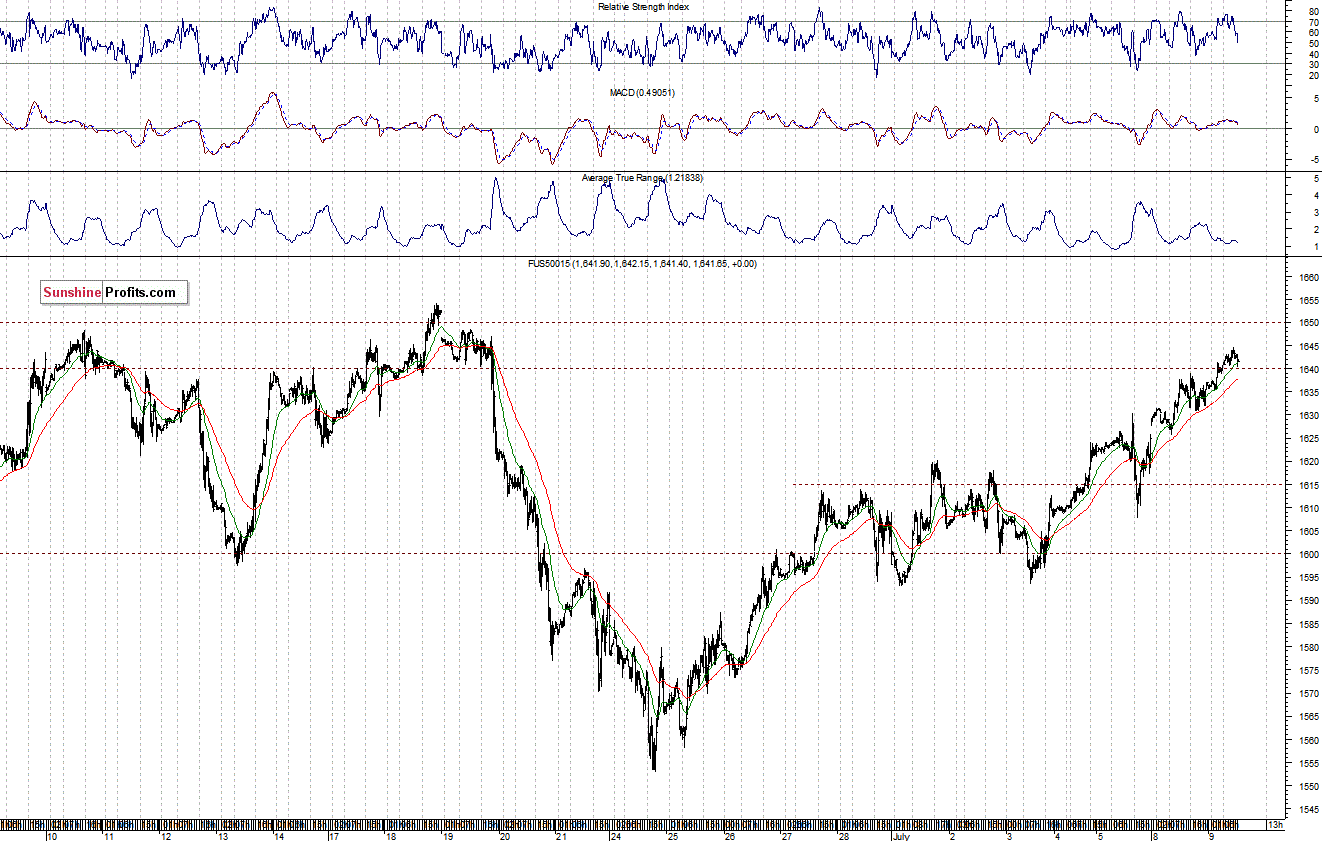1322x841 pixels.
Task: Click the 13h label on the time axis
Action: click(x=1275, y=826)
